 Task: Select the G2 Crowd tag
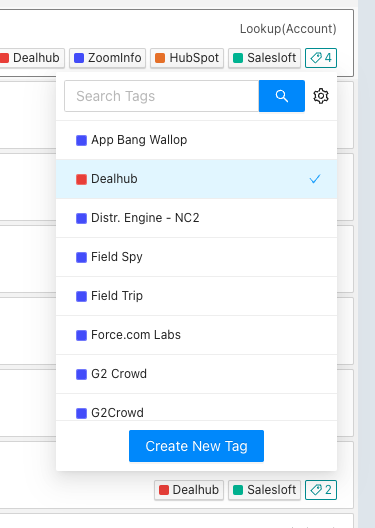(196, 374)
